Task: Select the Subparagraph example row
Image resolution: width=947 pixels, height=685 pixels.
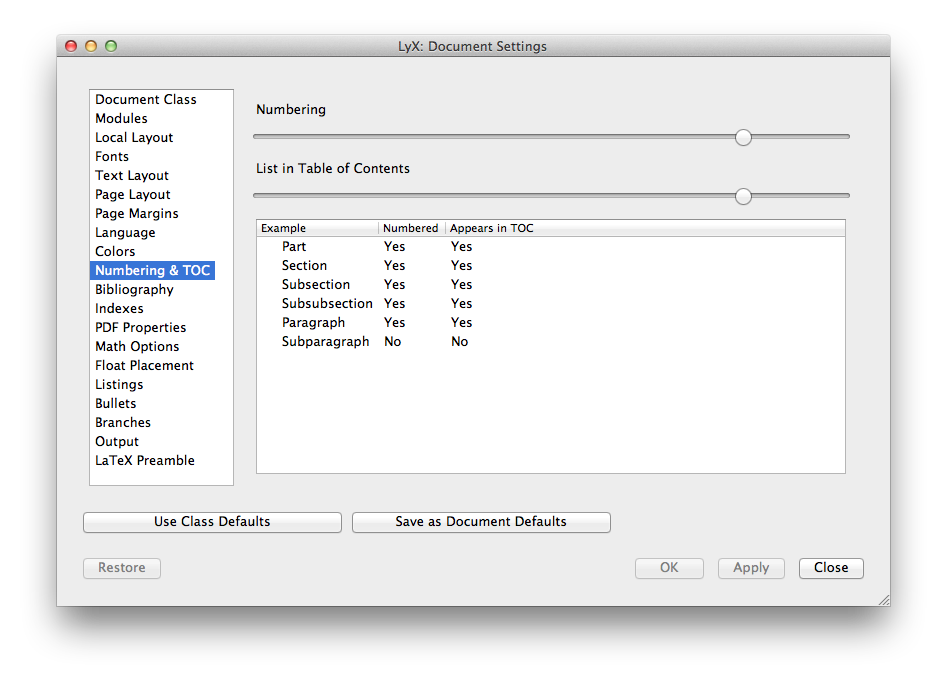Action: 550,342
